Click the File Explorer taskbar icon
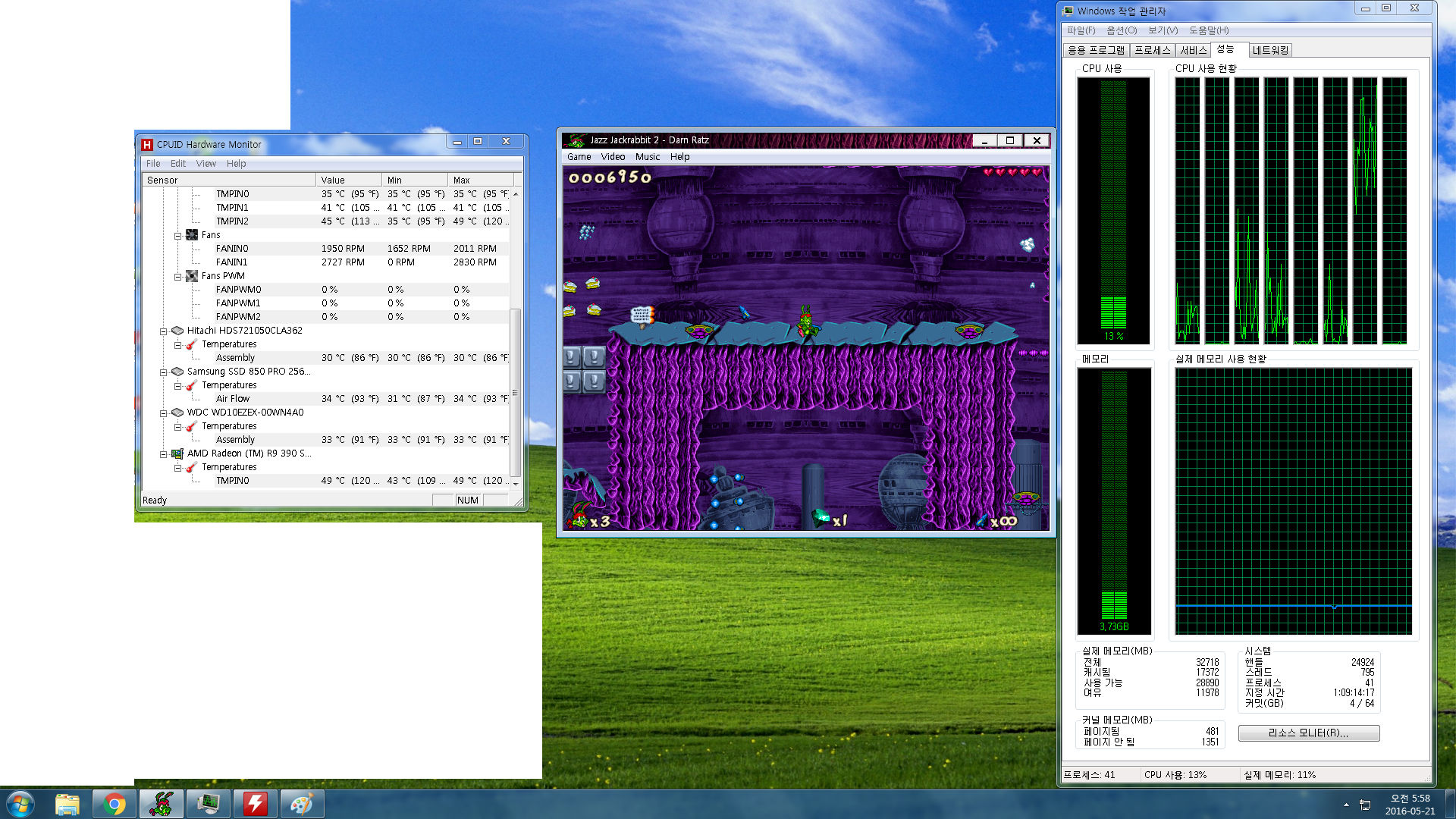The height and width of the screenshot is (819, 1456). pyautogui.click(x=67, y=804)
